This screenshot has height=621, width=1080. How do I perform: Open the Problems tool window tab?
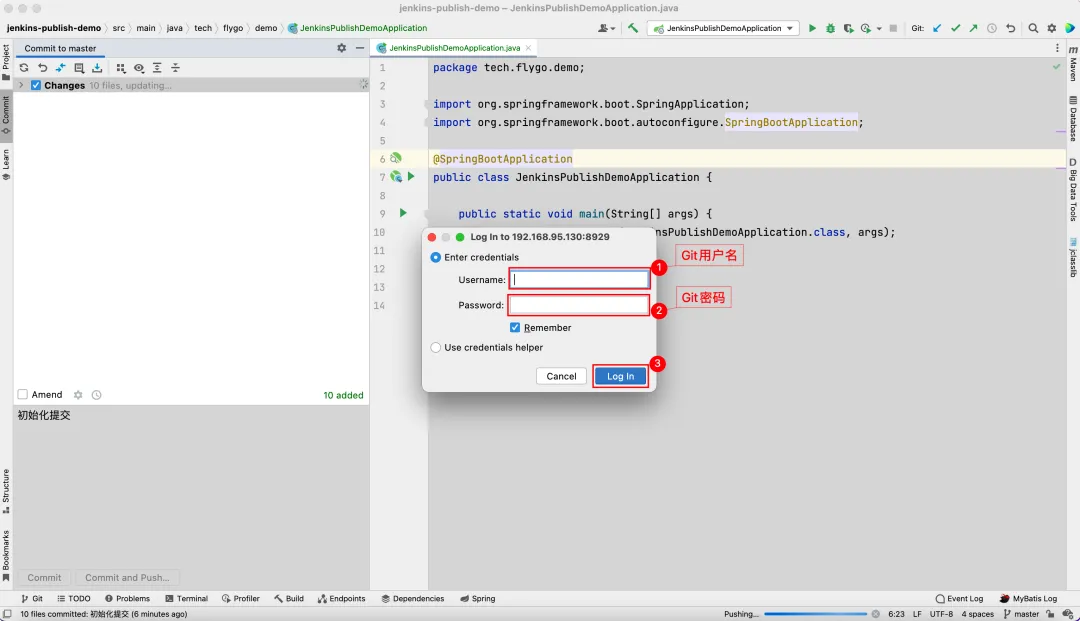(127, 598)
